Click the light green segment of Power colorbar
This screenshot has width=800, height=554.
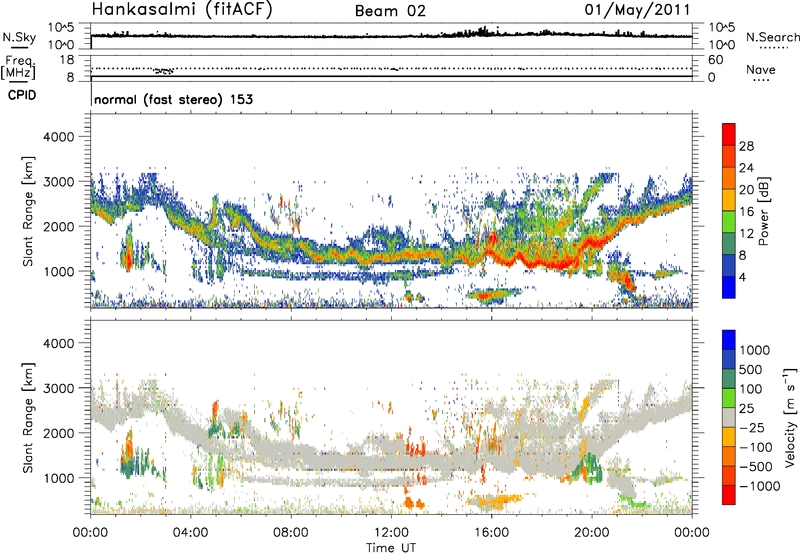point(729,222)
